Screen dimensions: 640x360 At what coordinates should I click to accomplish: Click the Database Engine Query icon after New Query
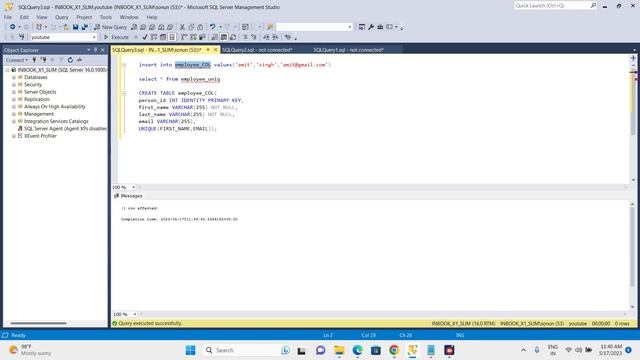(x=134, y=27)
